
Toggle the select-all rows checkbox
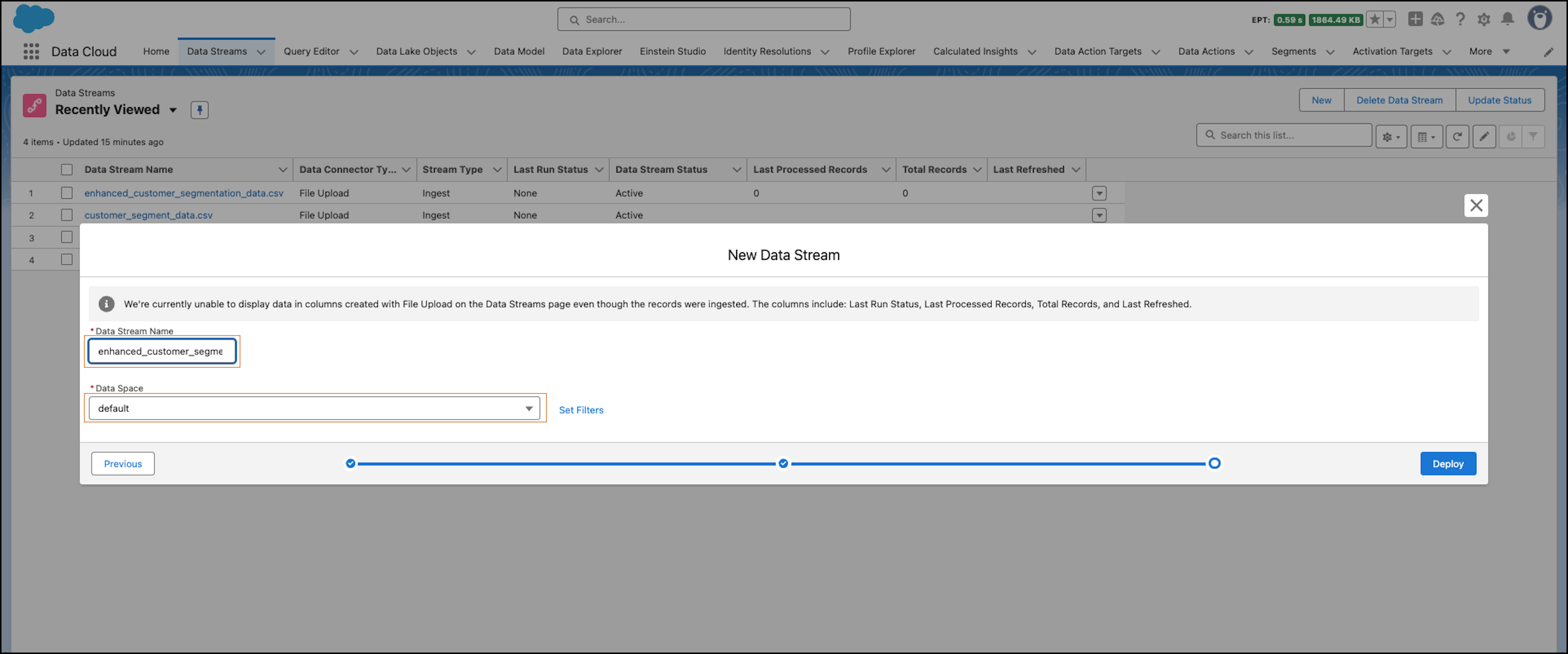click(67, 170)
